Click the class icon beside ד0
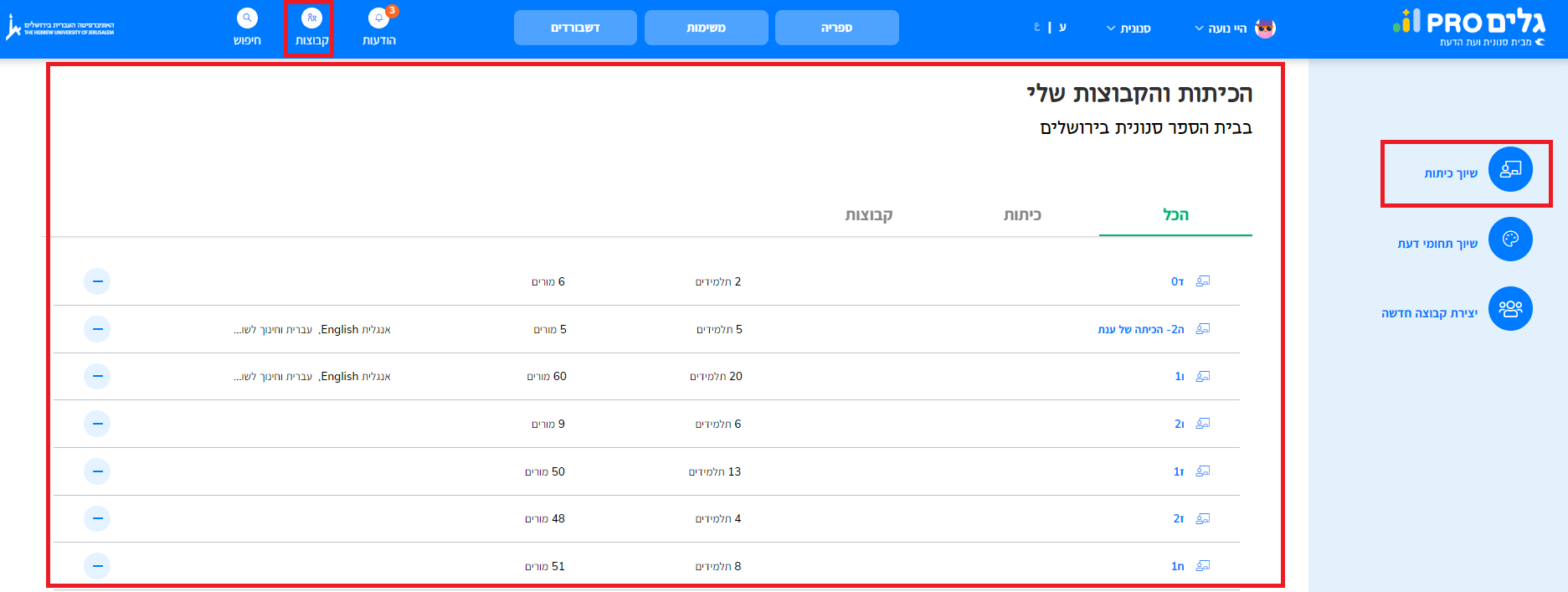This screenshot has height=592, width=1568. tap(1203, 281)
